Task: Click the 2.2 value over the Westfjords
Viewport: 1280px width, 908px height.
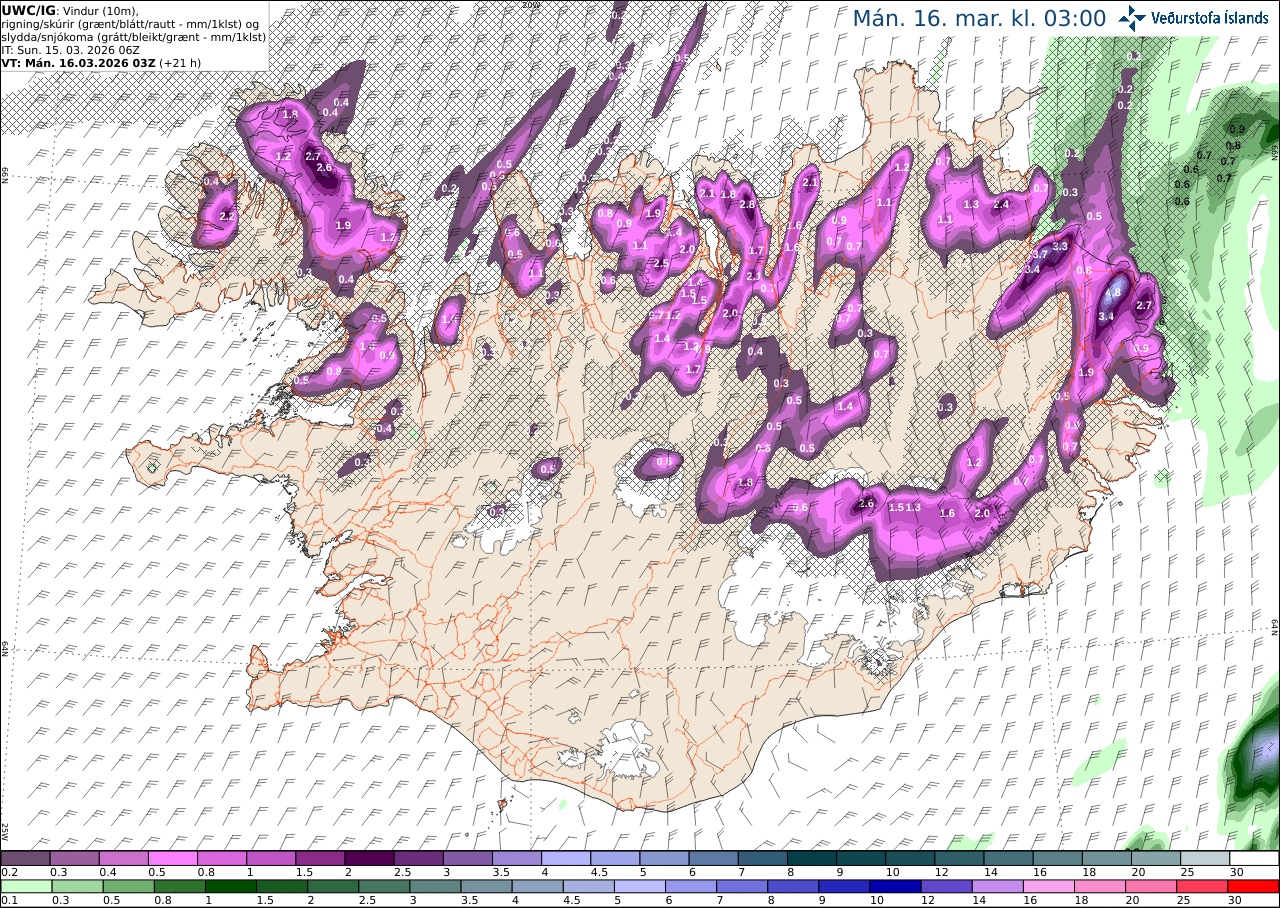Action: pos(227,216)
